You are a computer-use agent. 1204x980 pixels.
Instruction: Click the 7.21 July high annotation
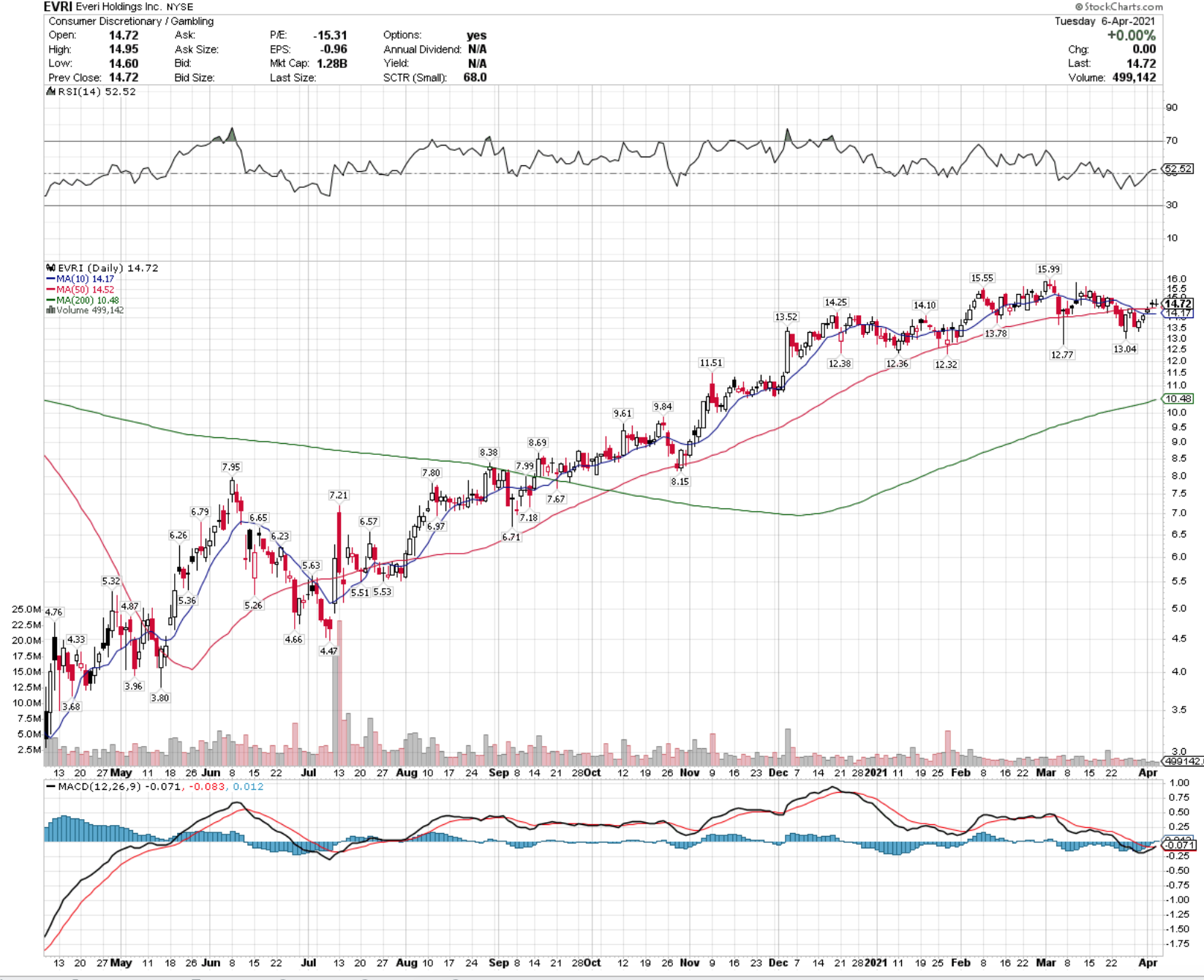[x=339, y=495]
